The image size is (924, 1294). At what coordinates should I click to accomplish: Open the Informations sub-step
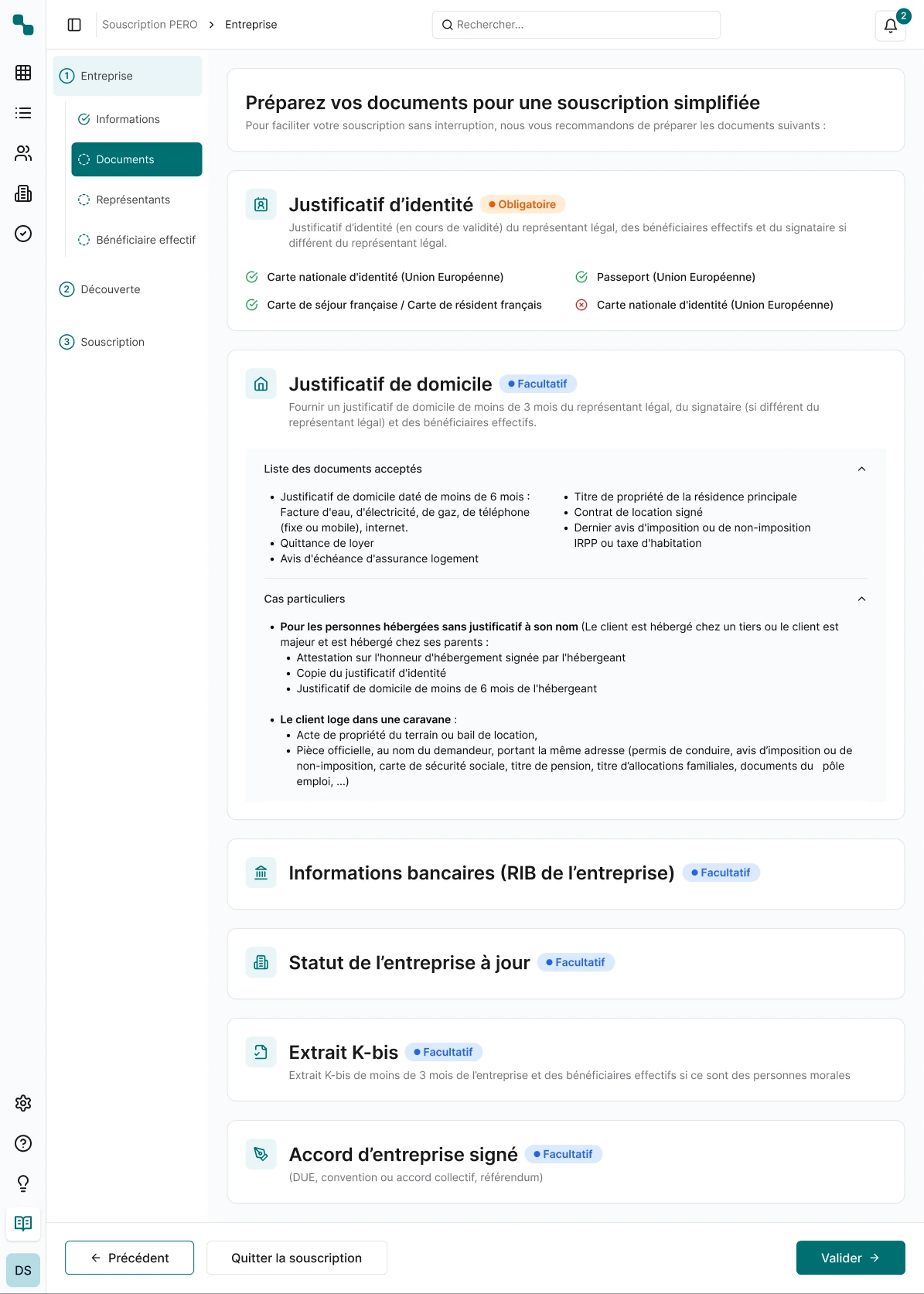(x=137, y=119)
